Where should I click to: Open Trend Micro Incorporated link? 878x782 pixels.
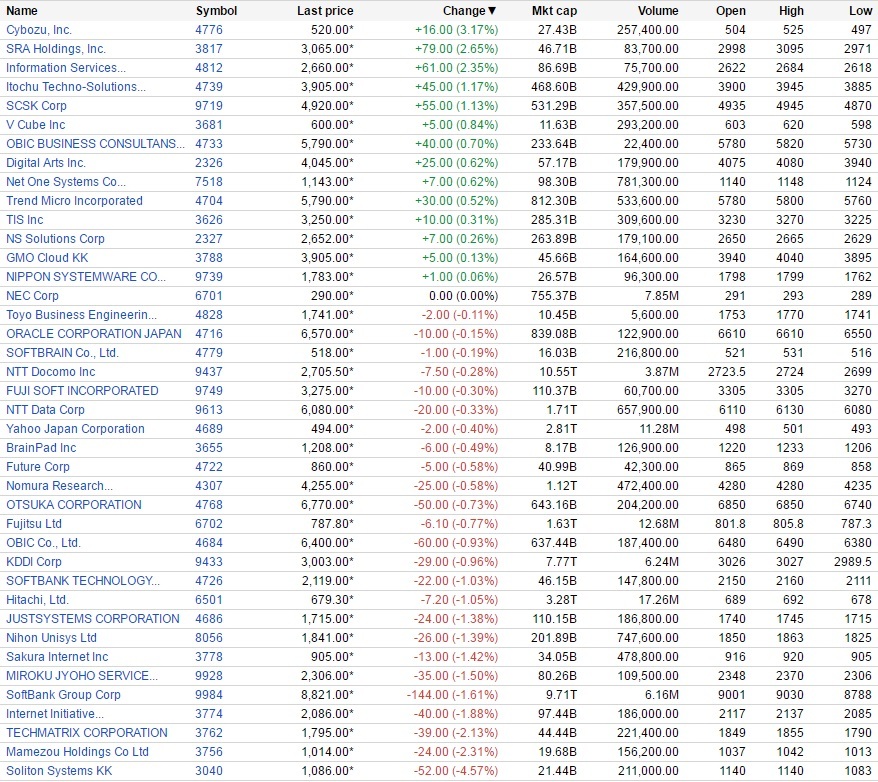(74, 201)
